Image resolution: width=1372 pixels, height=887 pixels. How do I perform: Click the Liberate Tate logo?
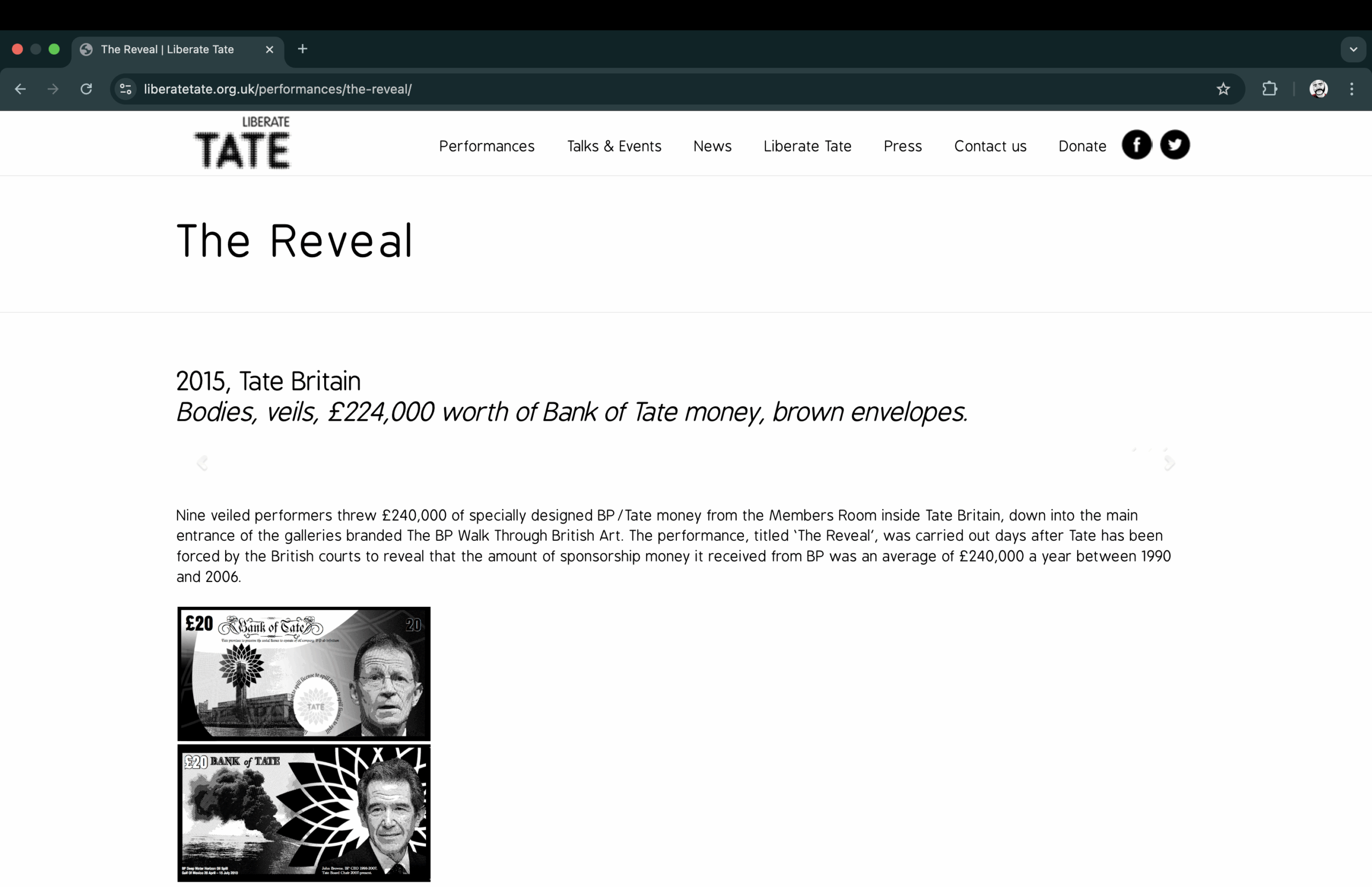(242, 143)
